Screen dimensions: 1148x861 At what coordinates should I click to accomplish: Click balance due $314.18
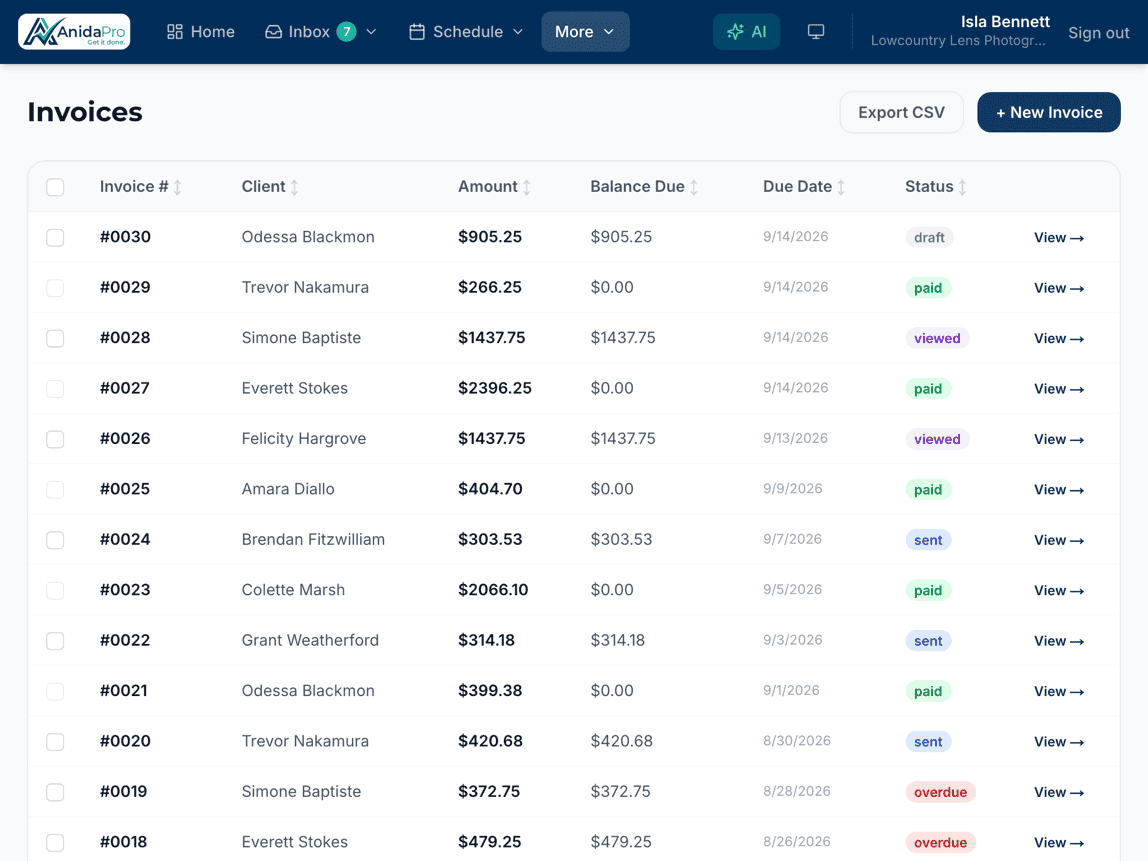[618, 641]
